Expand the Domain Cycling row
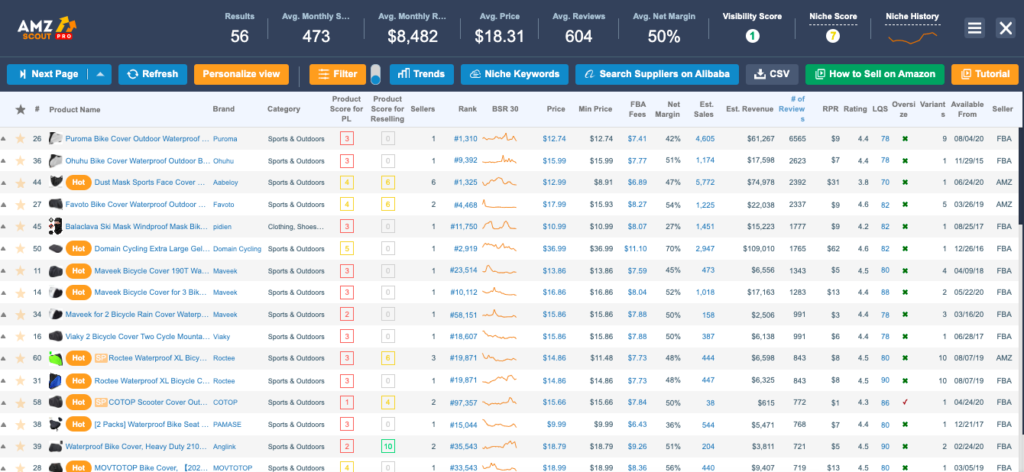Screen dimensions: 1024x472 [x=3, y=249]
